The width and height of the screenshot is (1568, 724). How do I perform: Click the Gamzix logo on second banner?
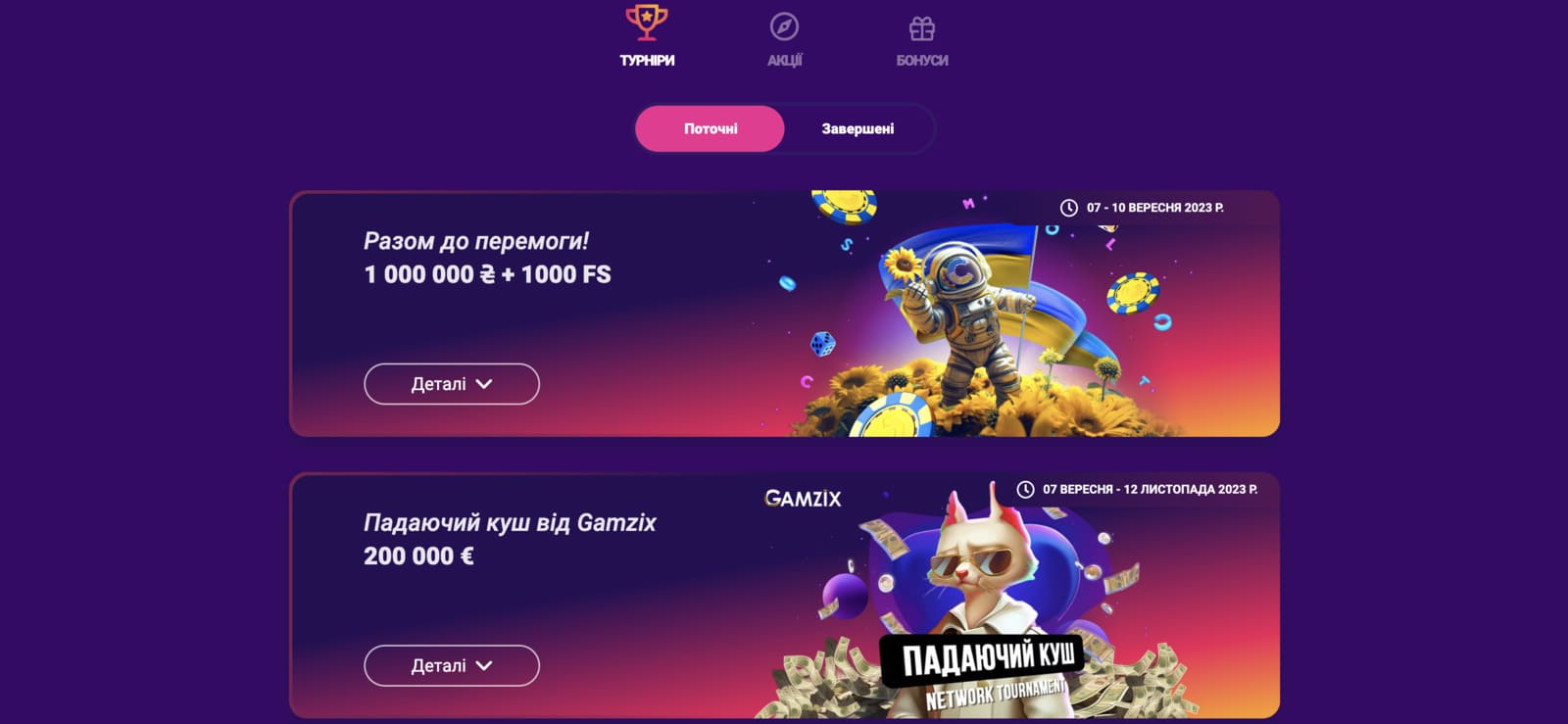pos(803,499)
